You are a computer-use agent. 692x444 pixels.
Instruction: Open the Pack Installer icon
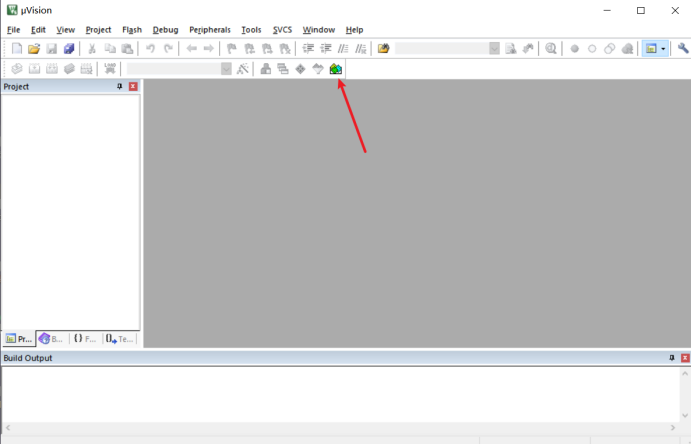tap(336, 69)
